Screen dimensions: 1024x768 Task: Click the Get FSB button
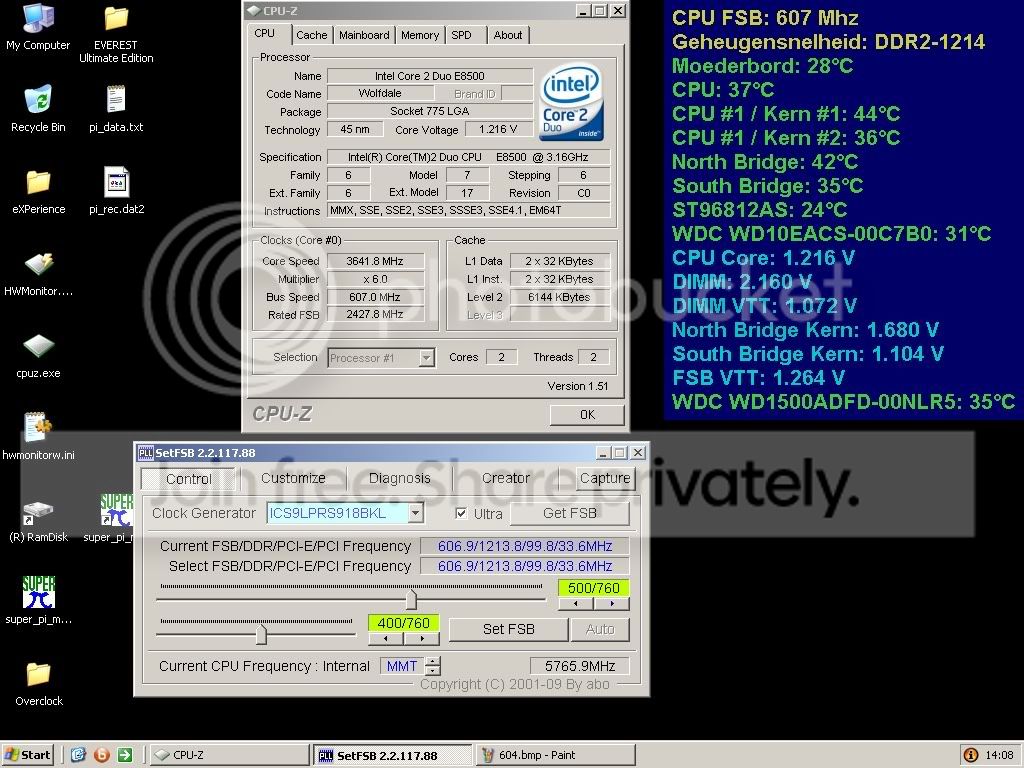coord(569,513)
